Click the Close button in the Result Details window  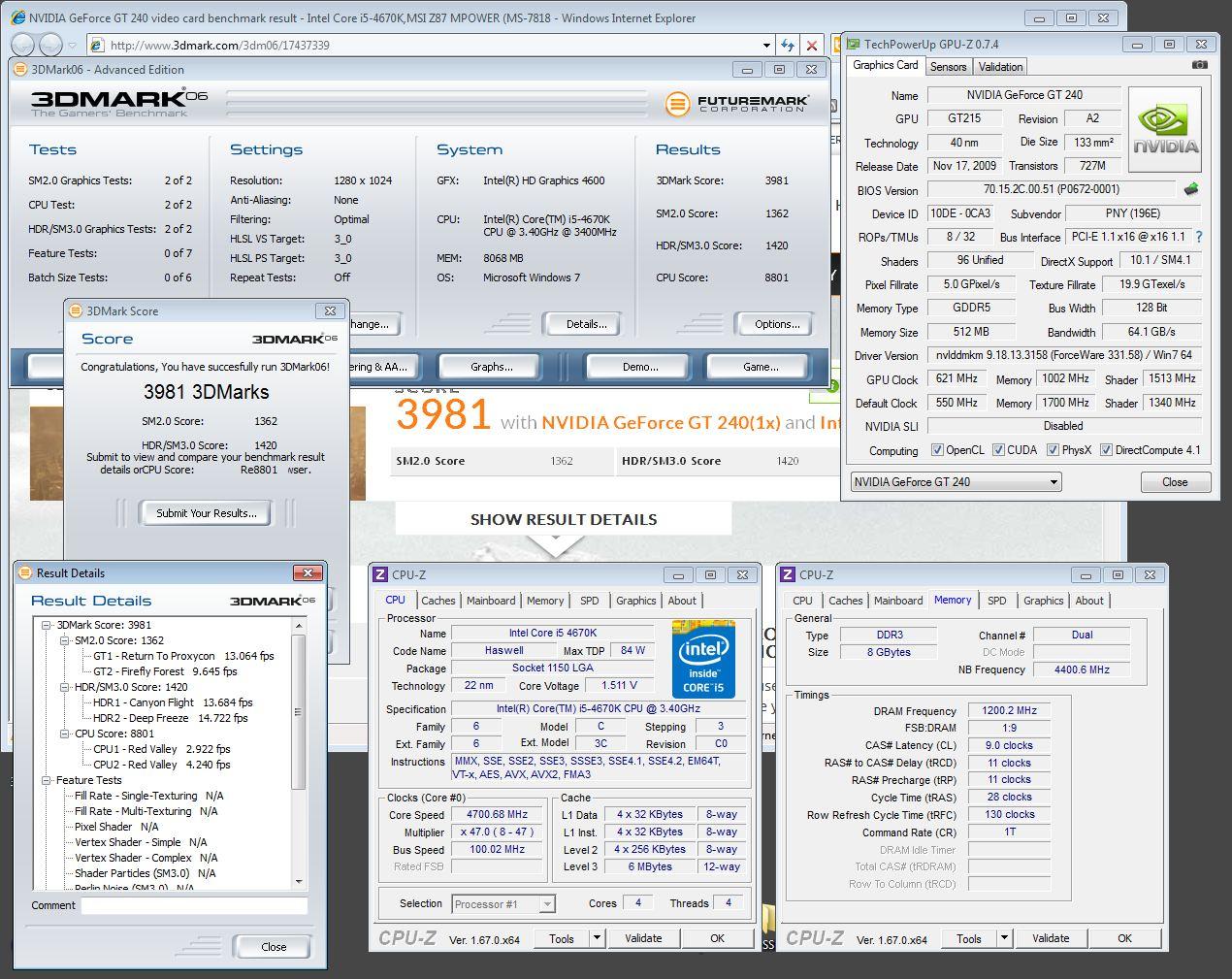274,947
